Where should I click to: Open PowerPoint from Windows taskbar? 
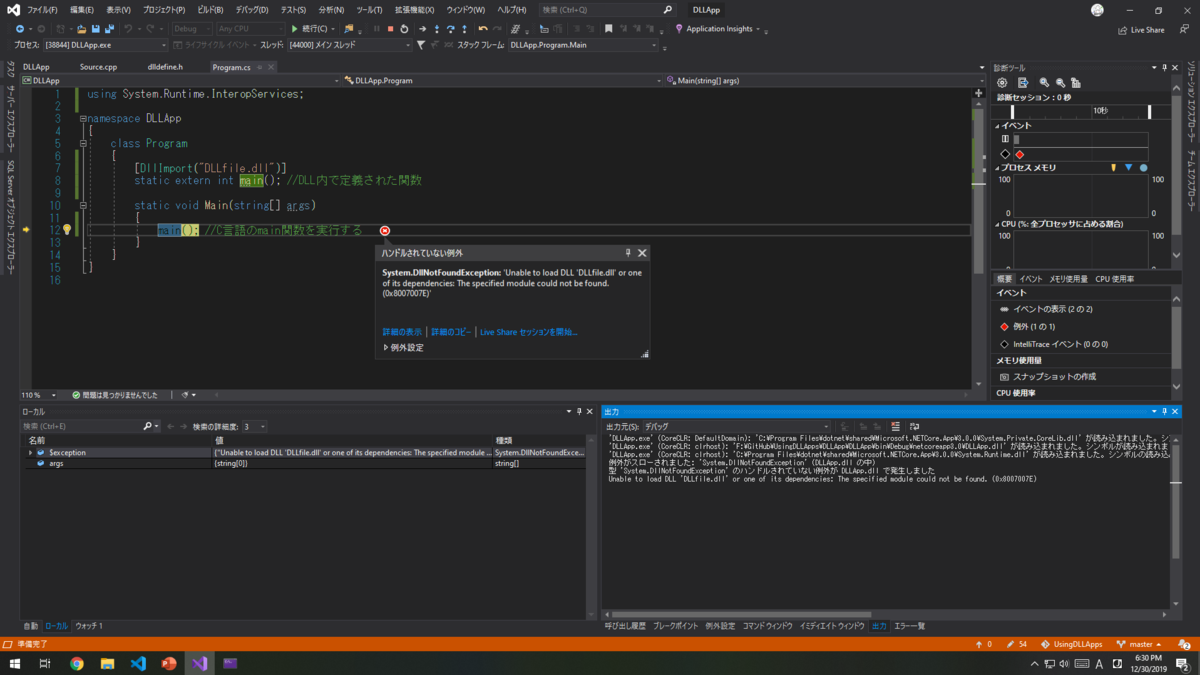click(169, 663)
